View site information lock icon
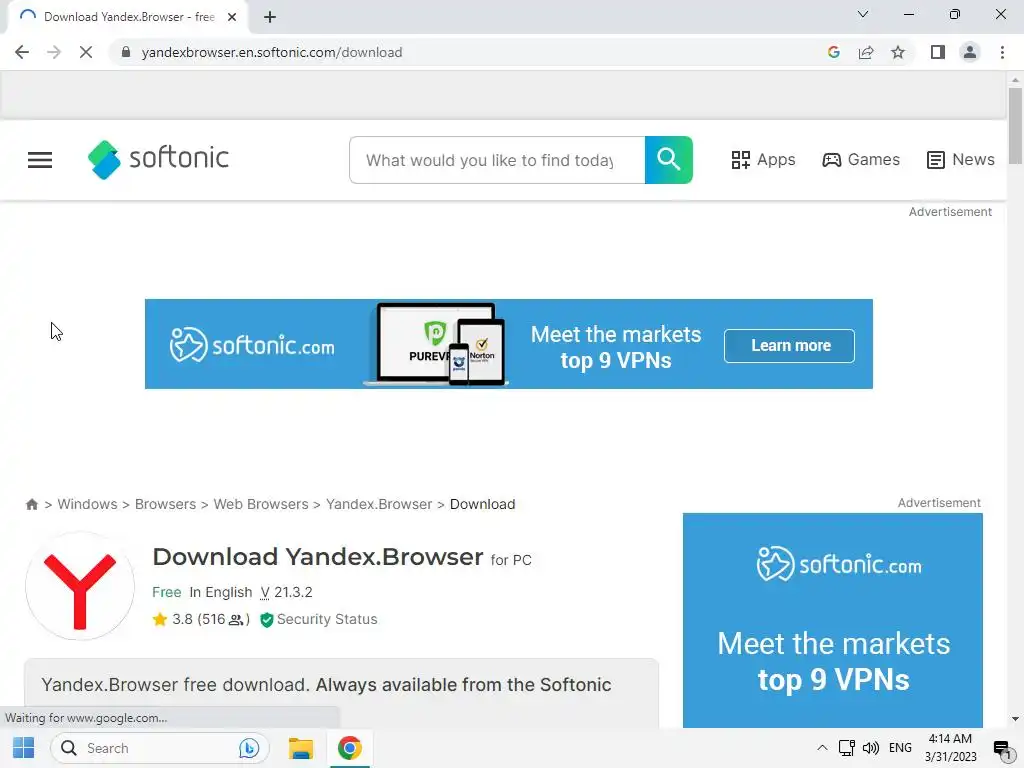This screenshot has width=1024, height=768. click(126, 52)
